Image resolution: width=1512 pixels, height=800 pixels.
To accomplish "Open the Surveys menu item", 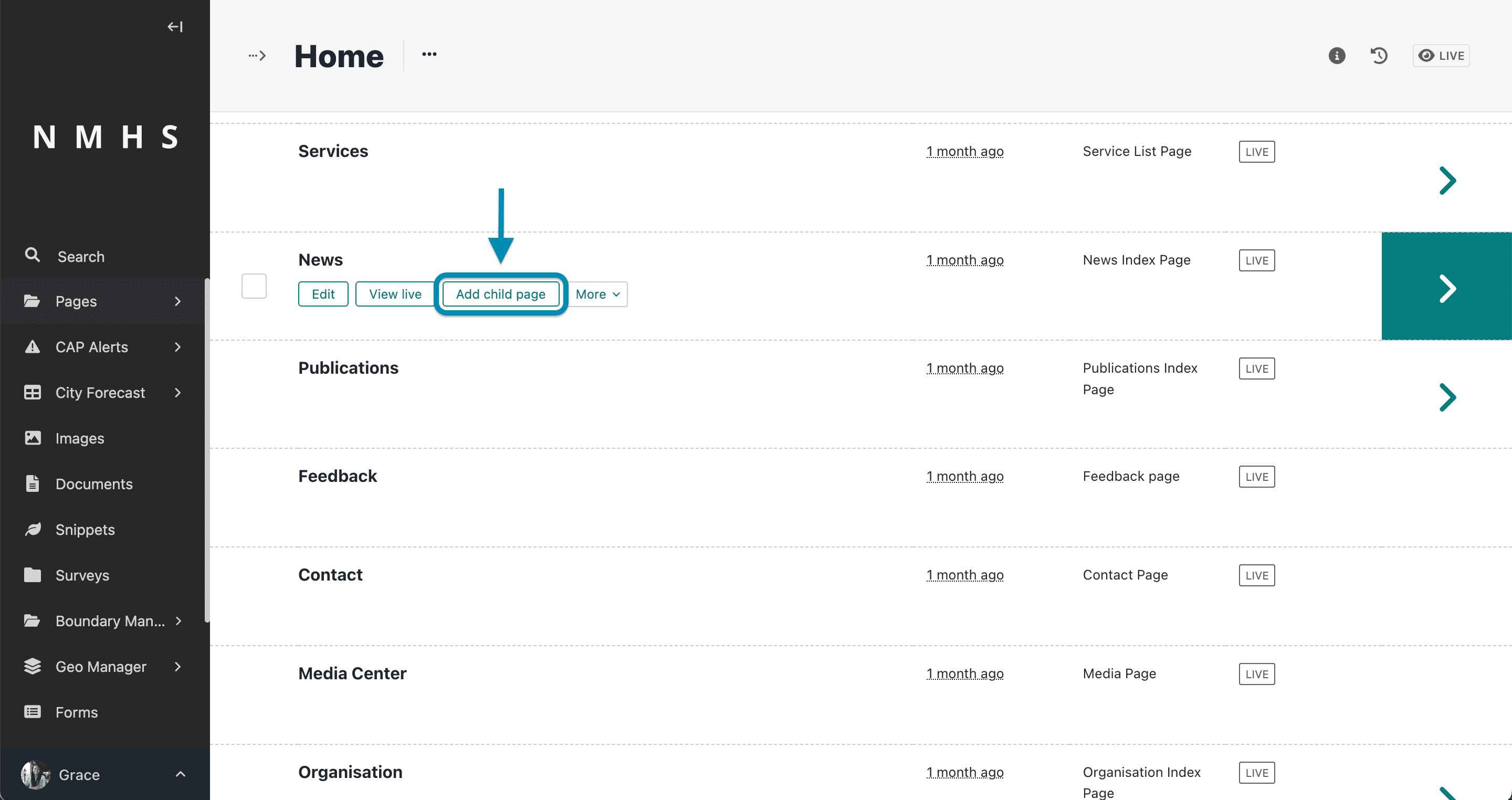I will coord(104,576).
